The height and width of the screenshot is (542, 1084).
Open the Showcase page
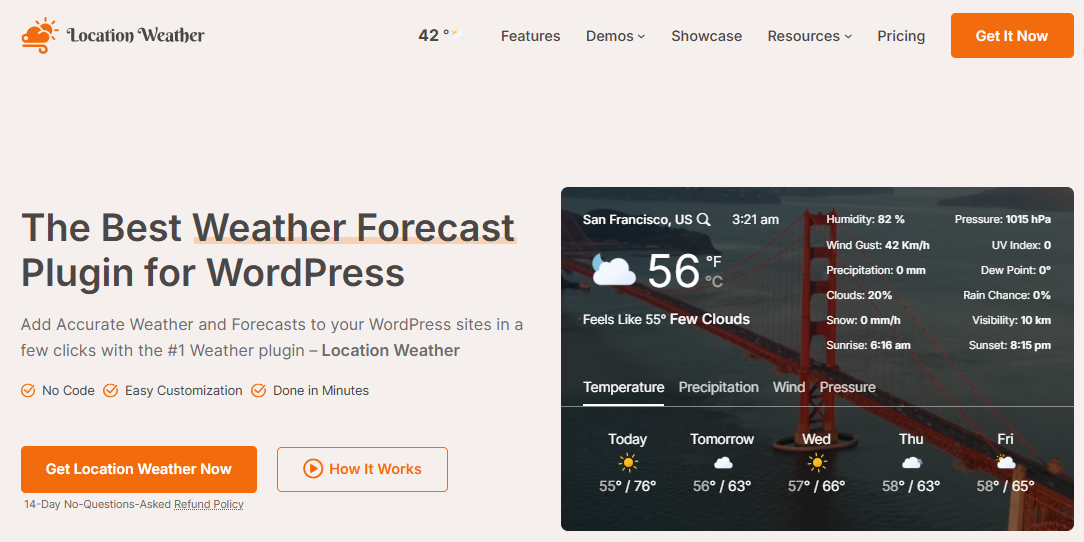(707, 36)
